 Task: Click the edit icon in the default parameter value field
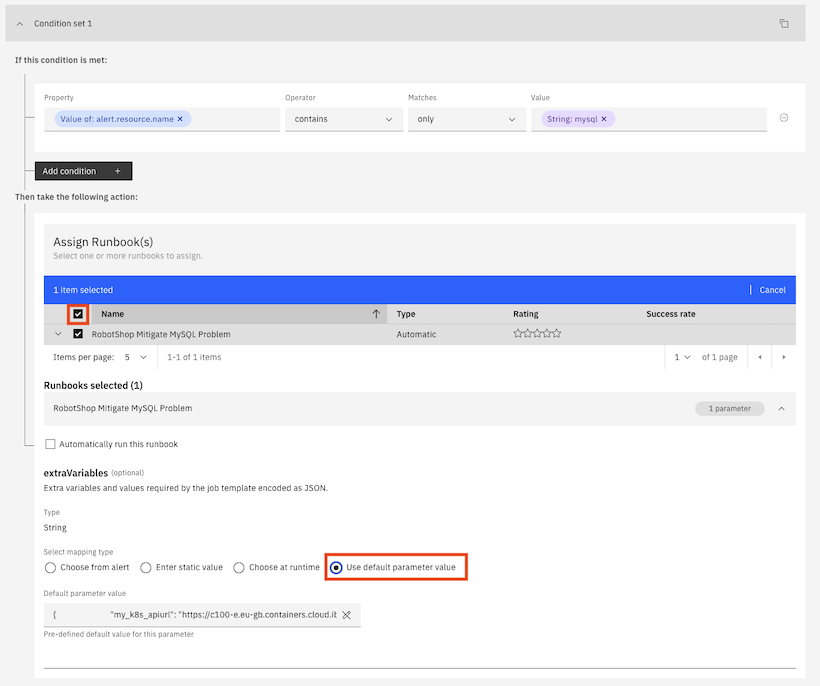(346, 615)
